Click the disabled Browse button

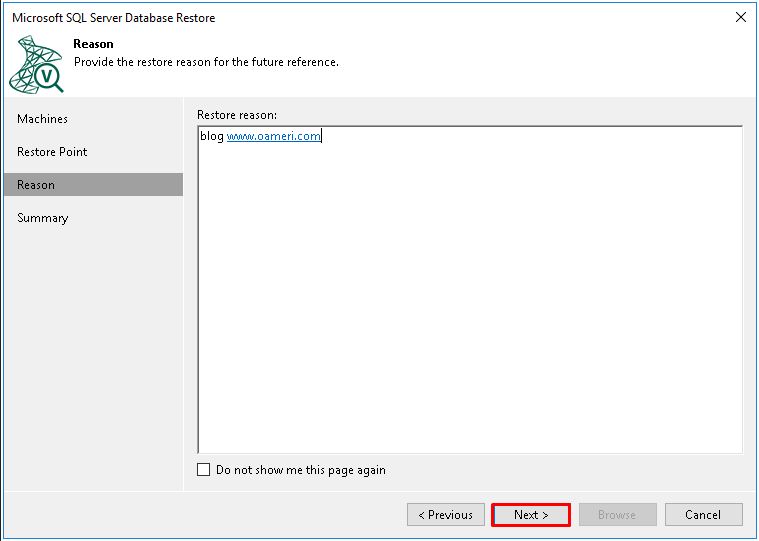(617, 515)
